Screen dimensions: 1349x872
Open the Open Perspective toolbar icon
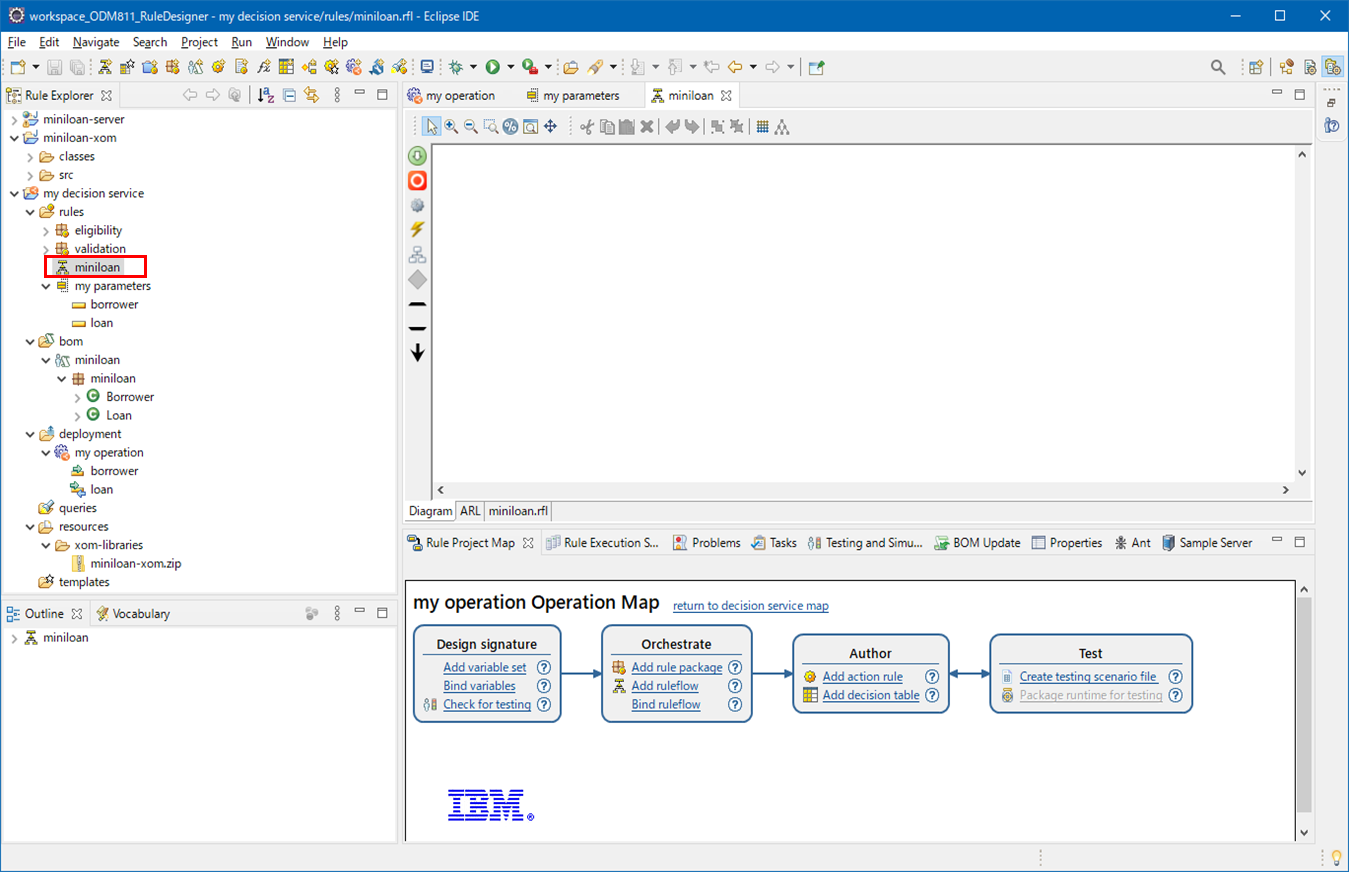[x=1256, y=67]
